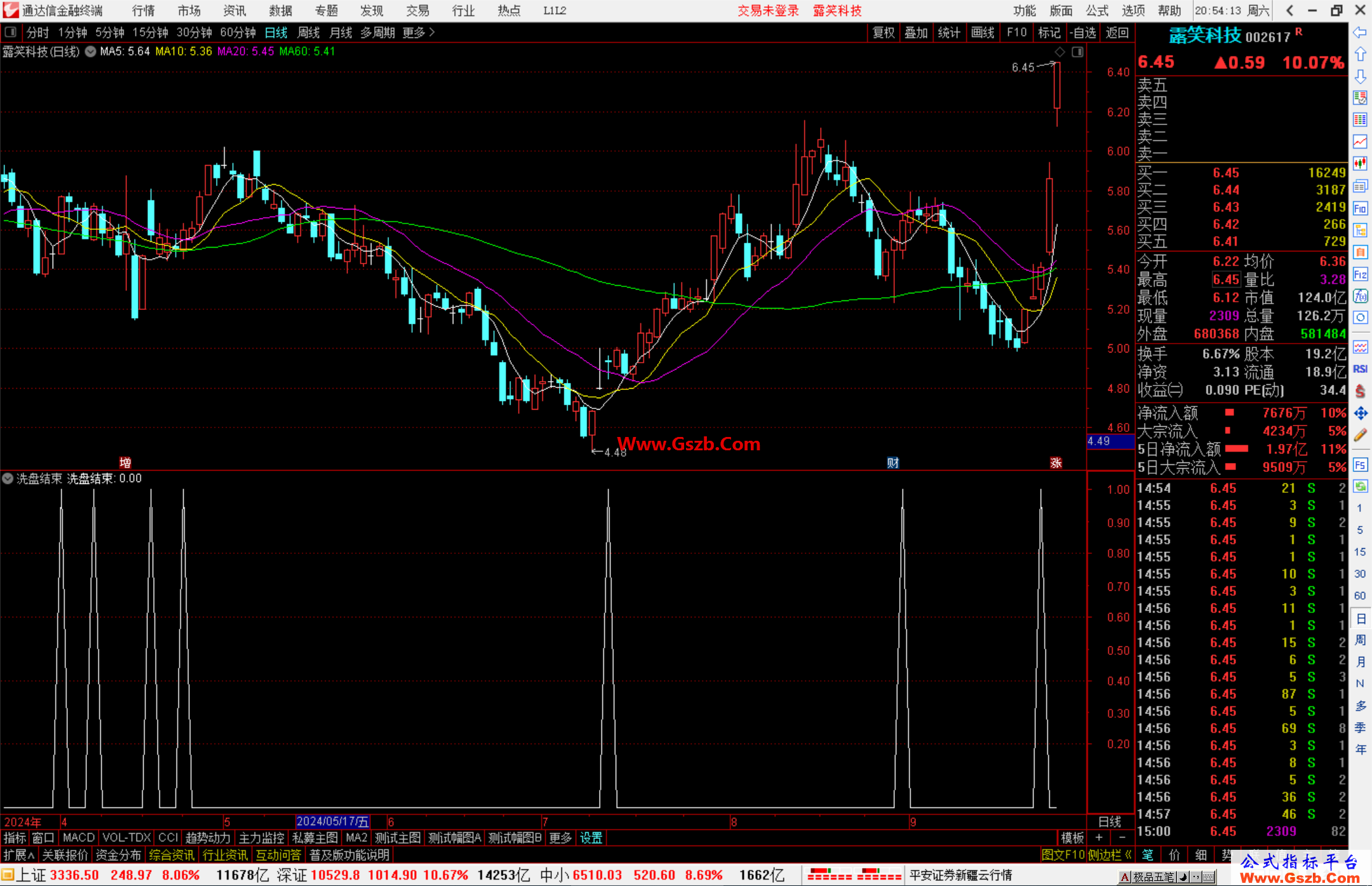
Task: Select the 月 monthly period in sidebar
Action: 1360,662
